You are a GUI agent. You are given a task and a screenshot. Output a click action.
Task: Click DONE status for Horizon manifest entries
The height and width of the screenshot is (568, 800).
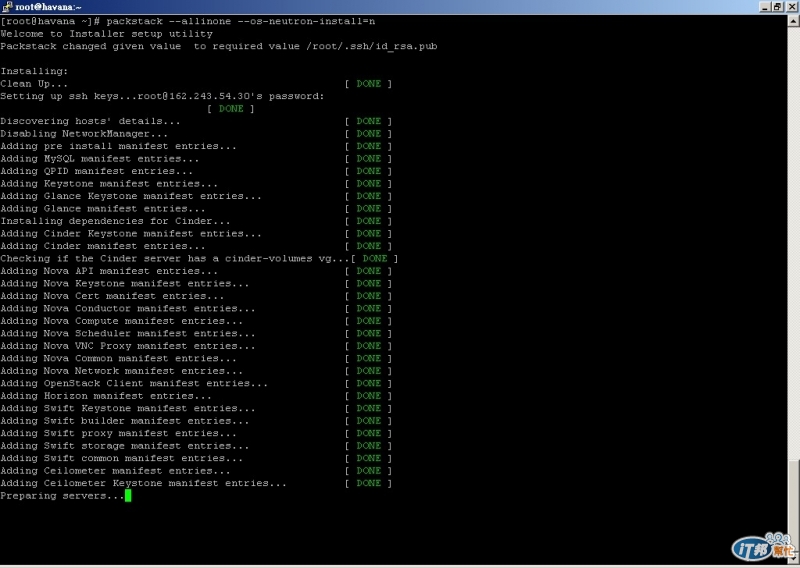click(x=368, y=396)
